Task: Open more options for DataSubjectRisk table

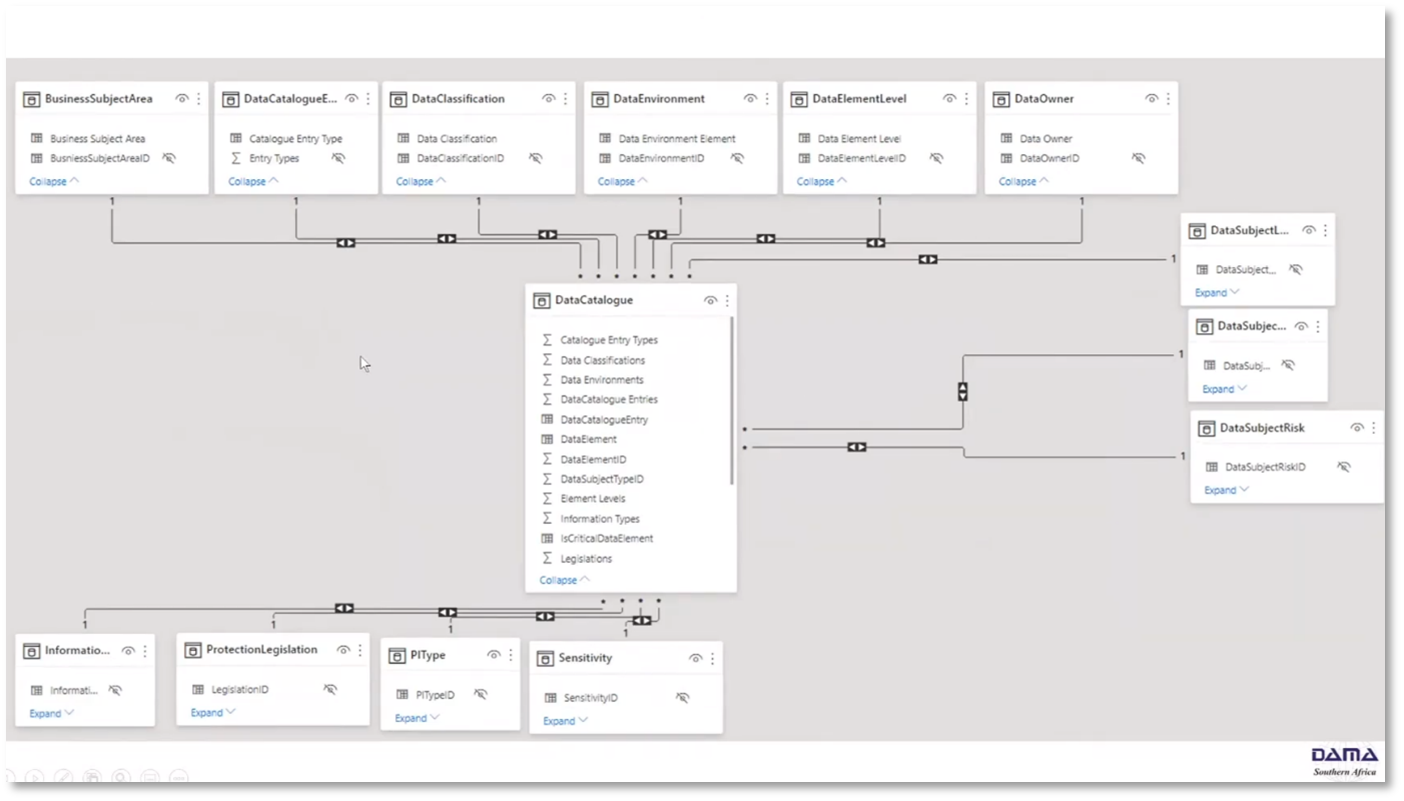Action: pos(1373,428)
